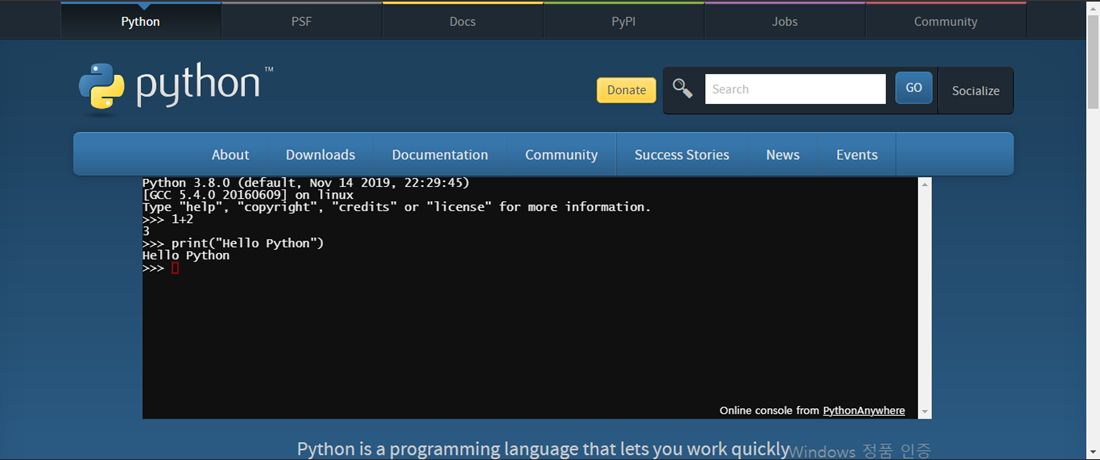Click the console scrollbar up arrow

click(925, 184)
